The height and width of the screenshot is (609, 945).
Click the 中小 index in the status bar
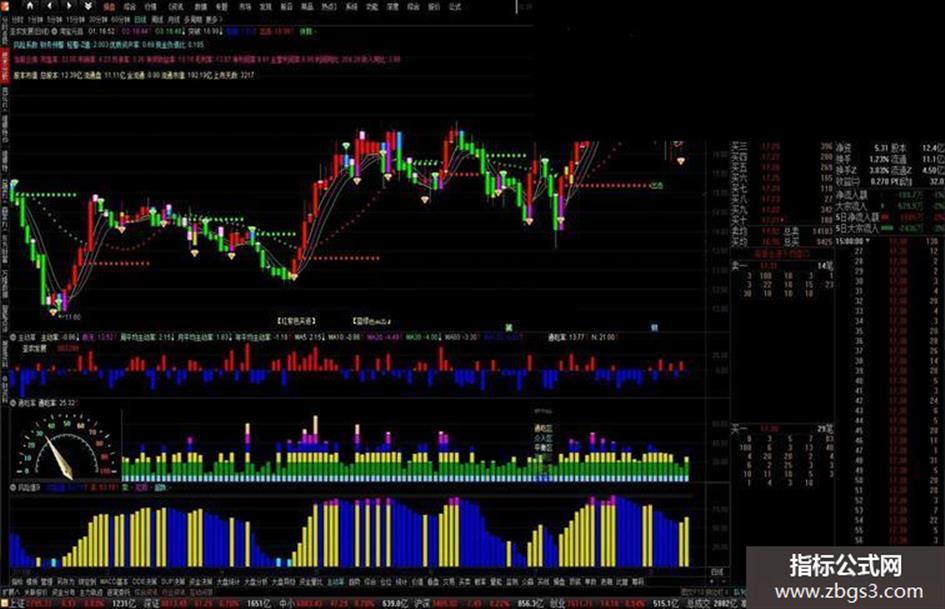coord(287,604)
